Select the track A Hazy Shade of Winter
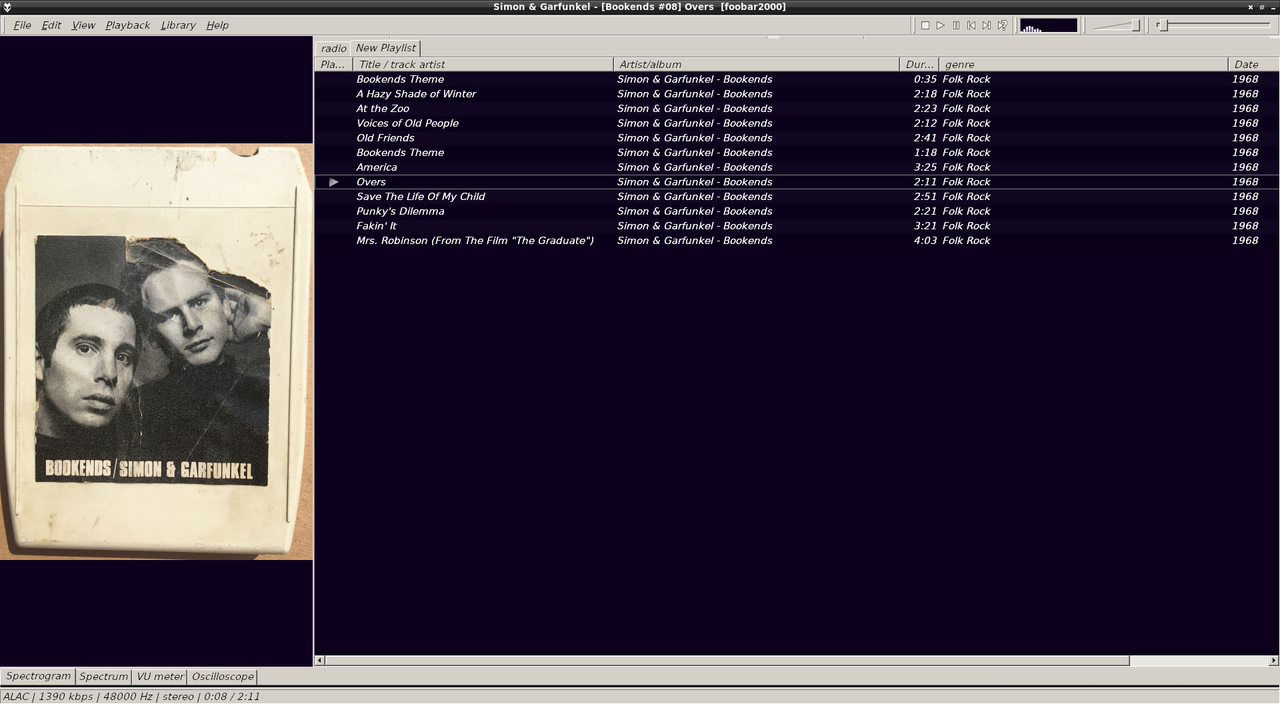This screenshot has height=704, width=1280. point(797,94)
